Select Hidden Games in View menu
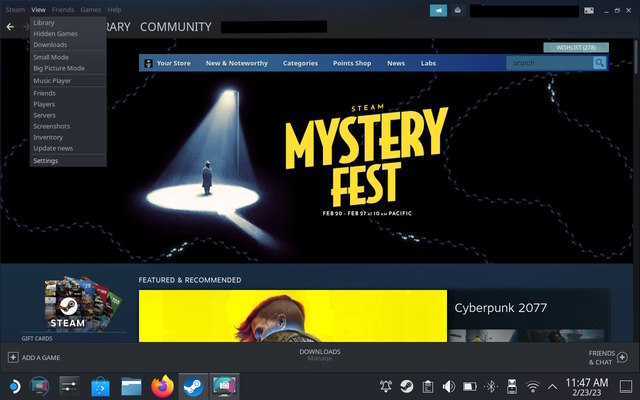This screenshot has width=640, height=400. 55,34
